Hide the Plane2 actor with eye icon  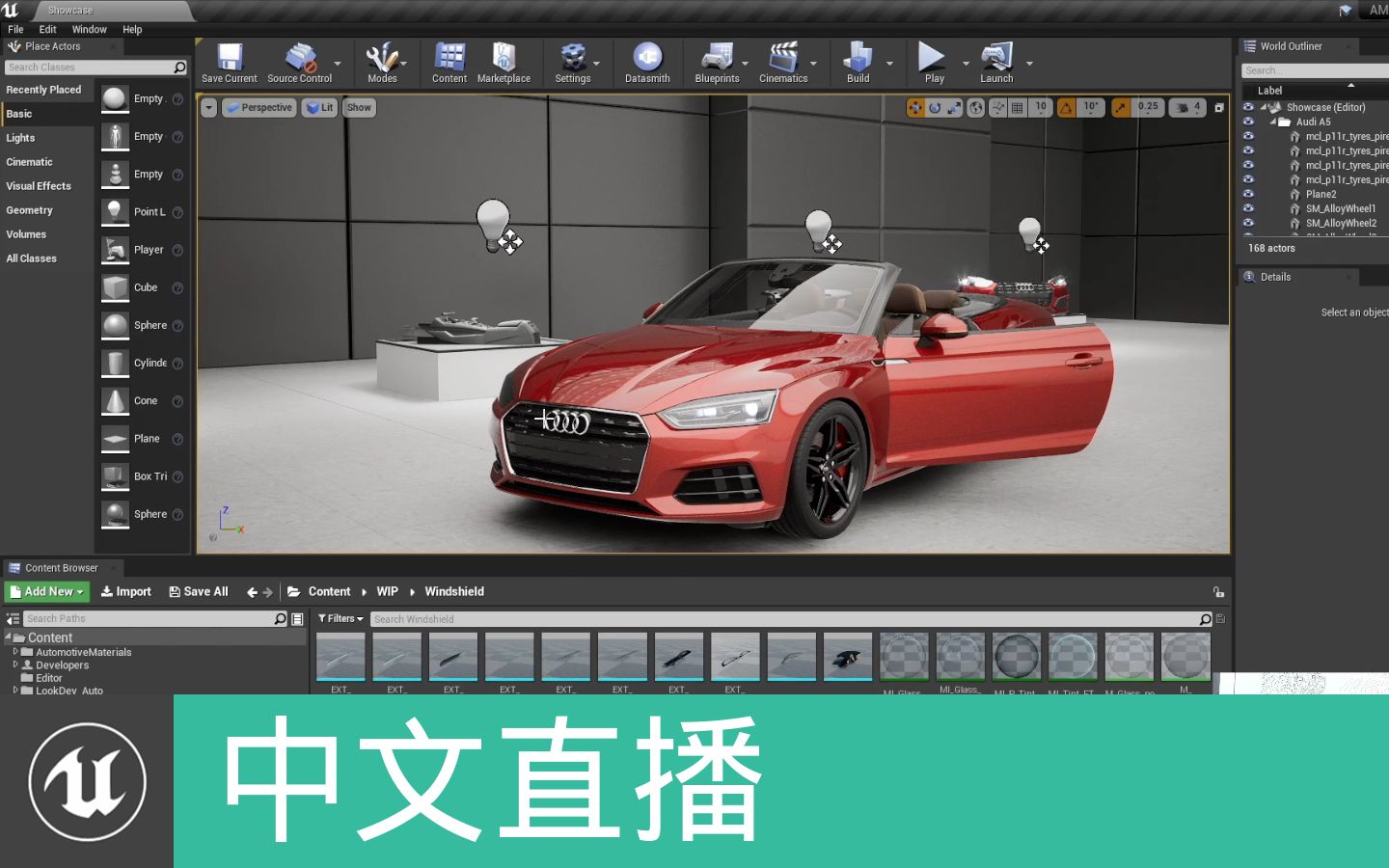pos(1248,194)
